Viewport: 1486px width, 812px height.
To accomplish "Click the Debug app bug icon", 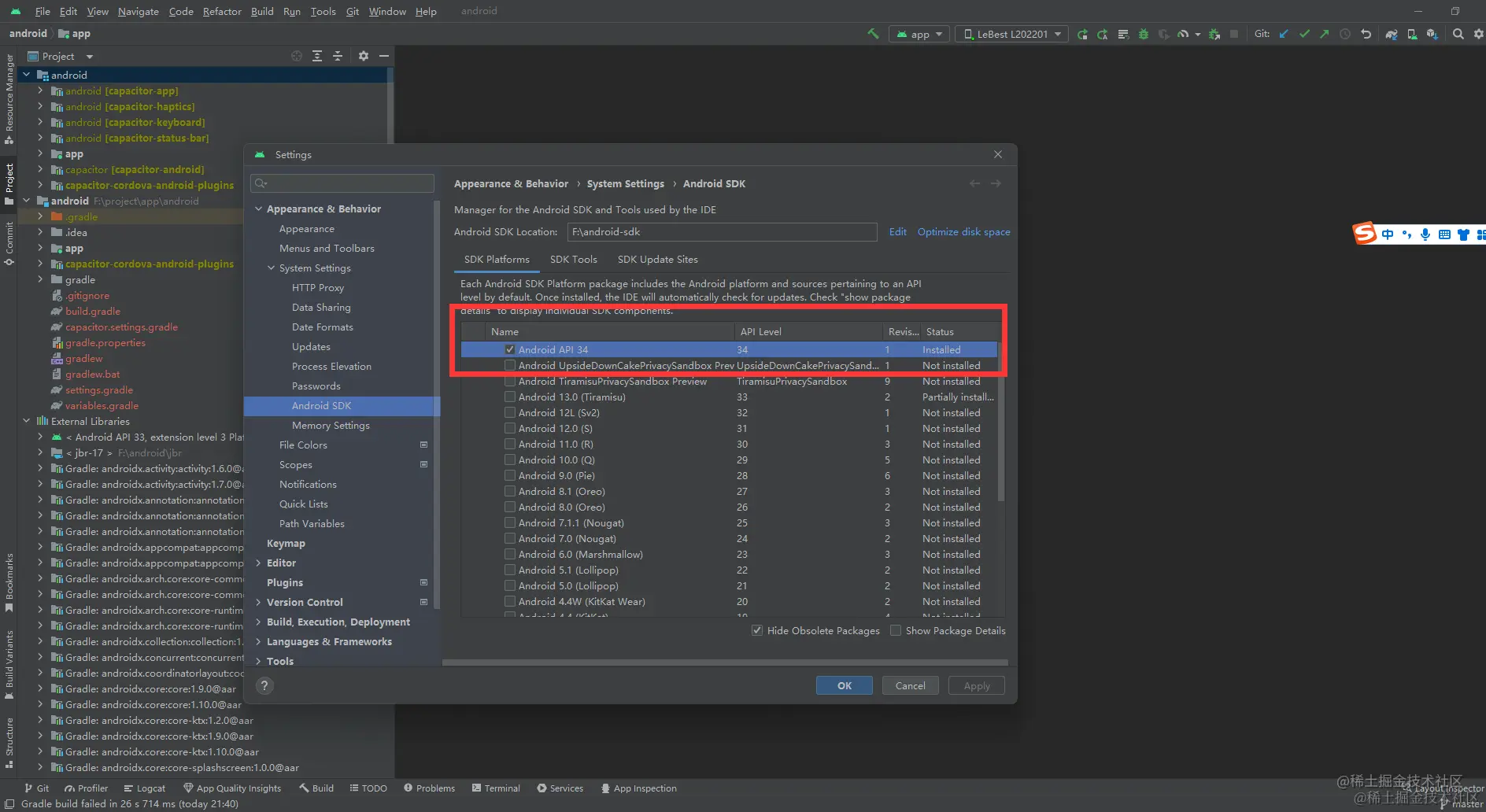I will click(x=1143, y=34).
